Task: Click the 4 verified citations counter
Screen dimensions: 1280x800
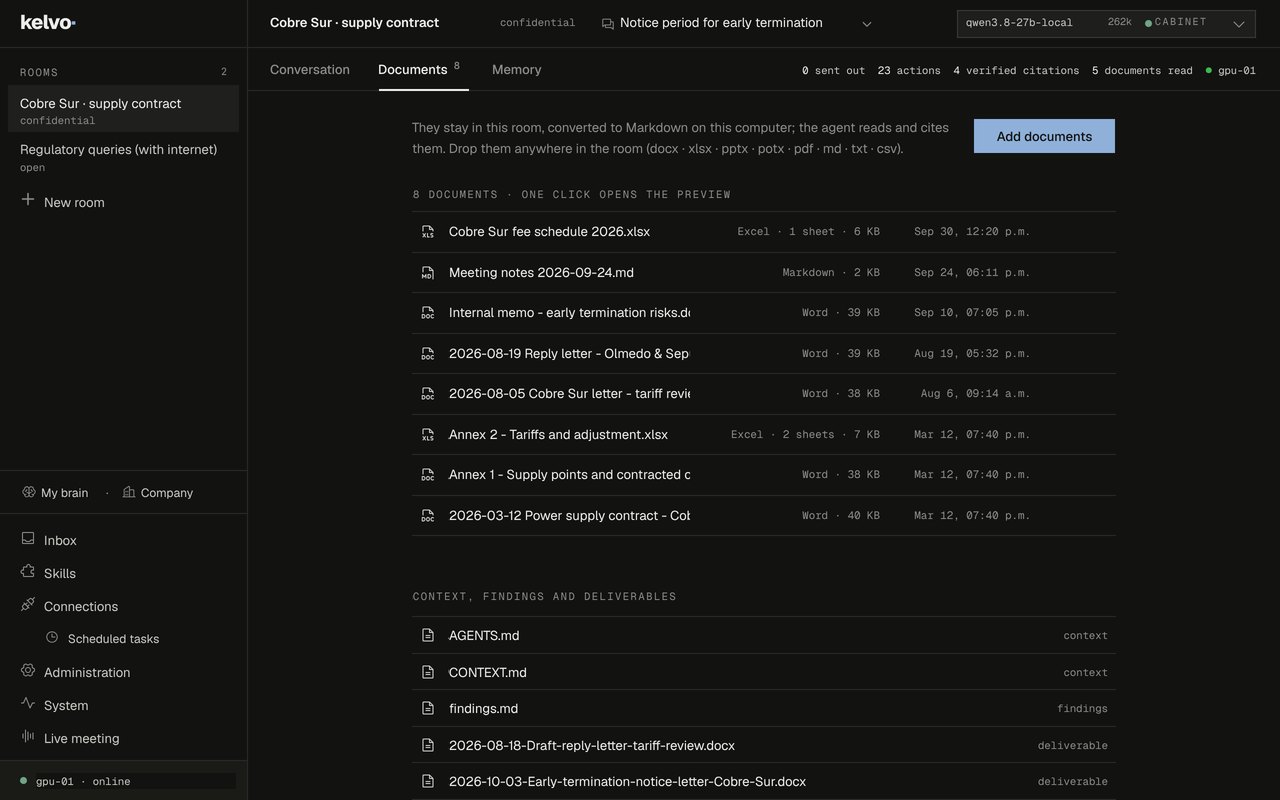Action: pyautogui.click(x=1016, y=71)
